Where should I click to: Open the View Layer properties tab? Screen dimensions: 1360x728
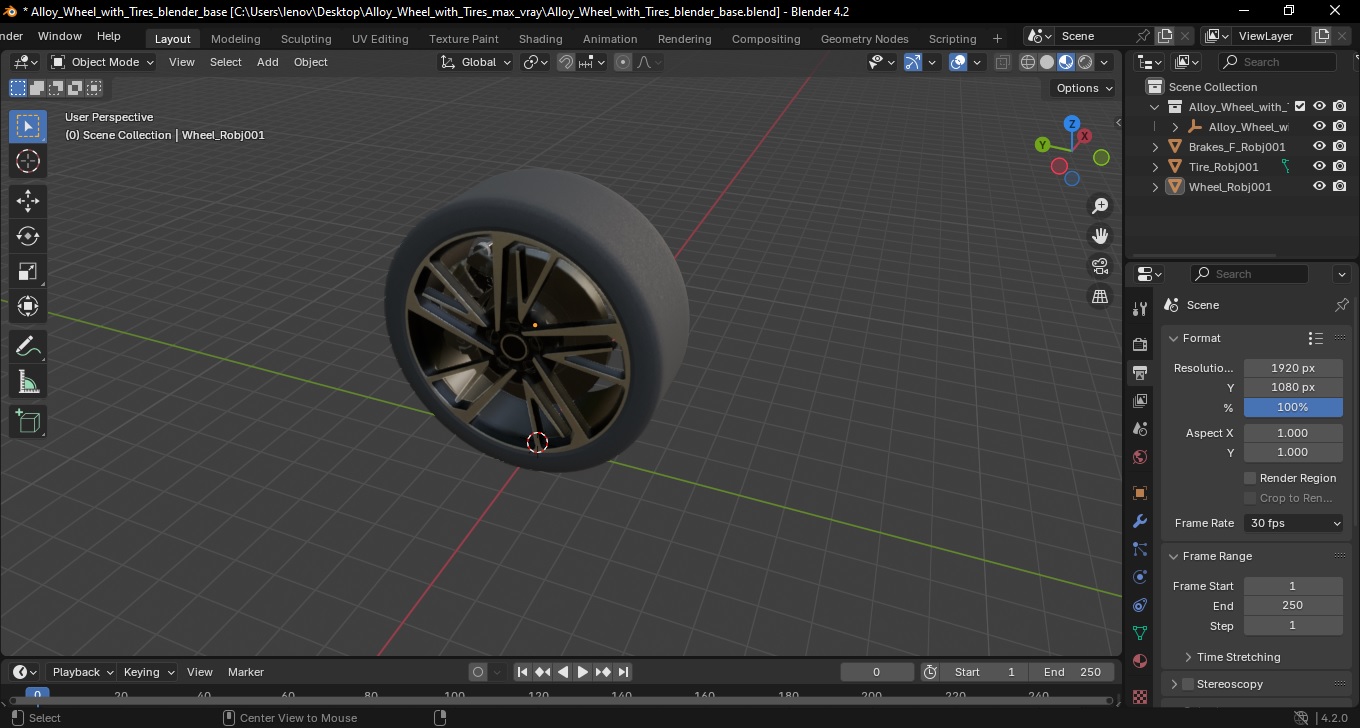coord(1140,401)
